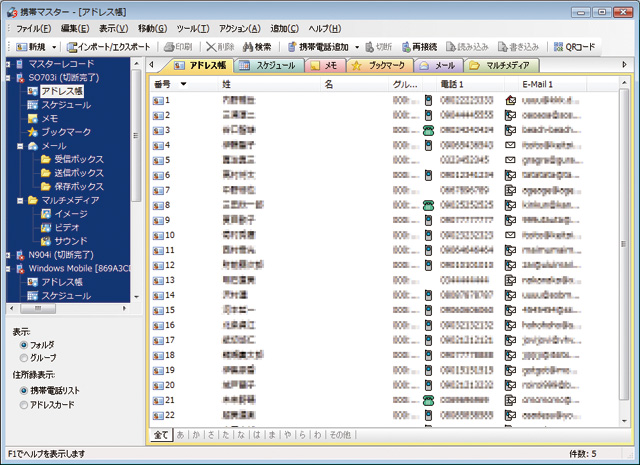The height and width of the screenshot is (465, 640).
Task: Switch to the スケジュール tab
Action: [268, 65]
